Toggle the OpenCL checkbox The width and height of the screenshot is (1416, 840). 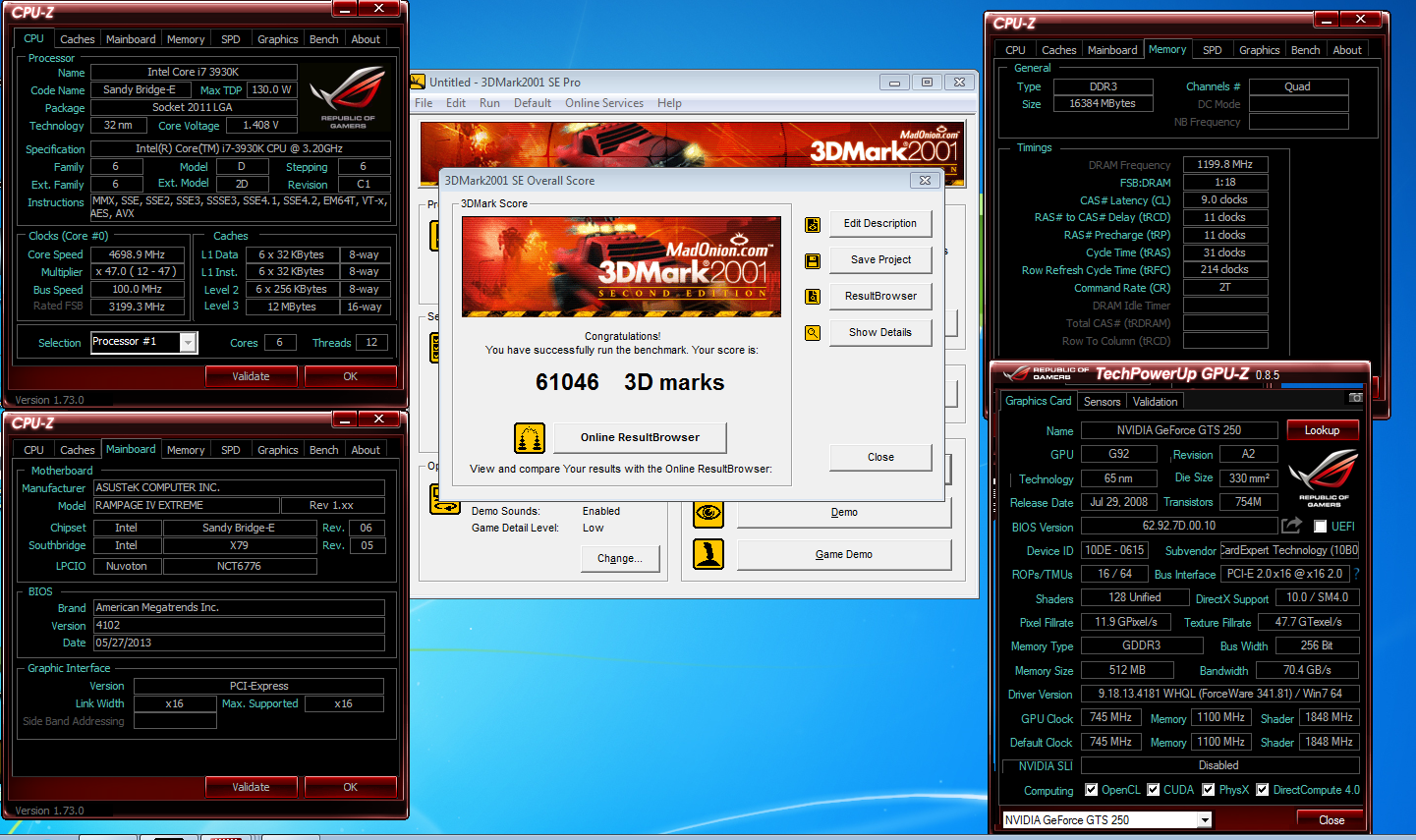[x=1091, y=790]
